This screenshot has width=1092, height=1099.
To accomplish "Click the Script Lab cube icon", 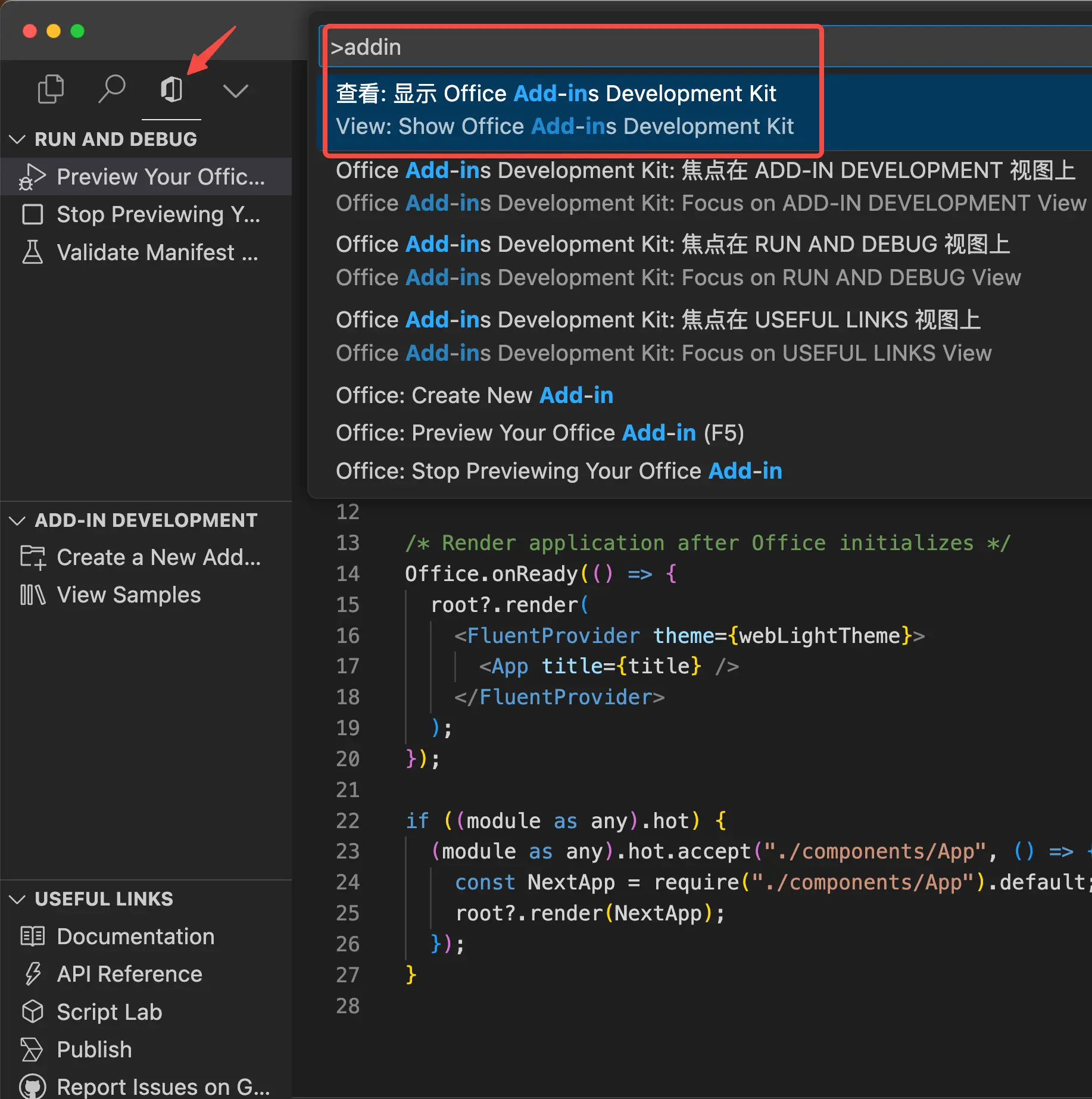I will coord(32,1011).
